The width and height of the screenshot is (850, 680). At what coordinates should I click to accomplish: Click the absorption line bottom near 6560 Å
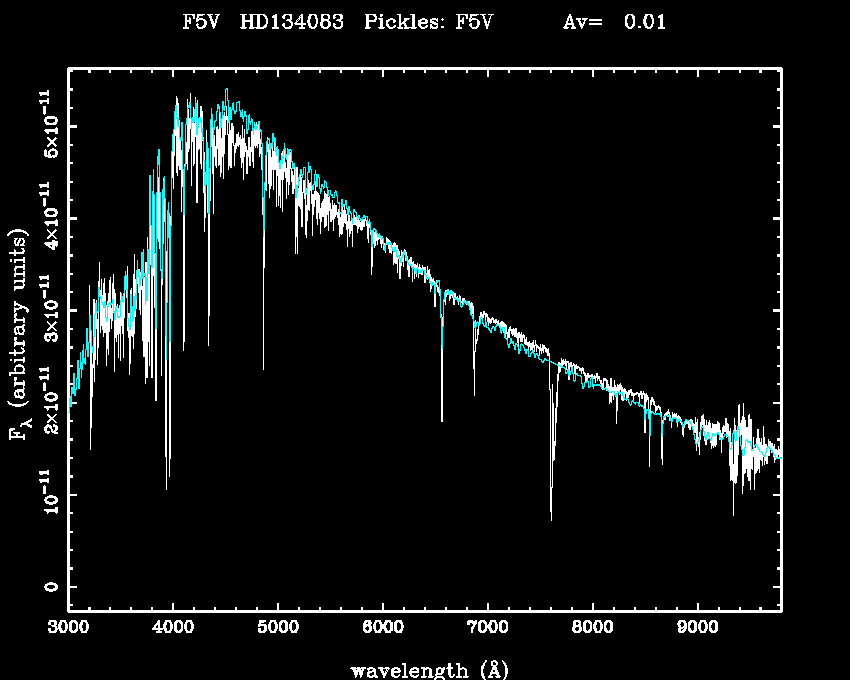(442, 418)
